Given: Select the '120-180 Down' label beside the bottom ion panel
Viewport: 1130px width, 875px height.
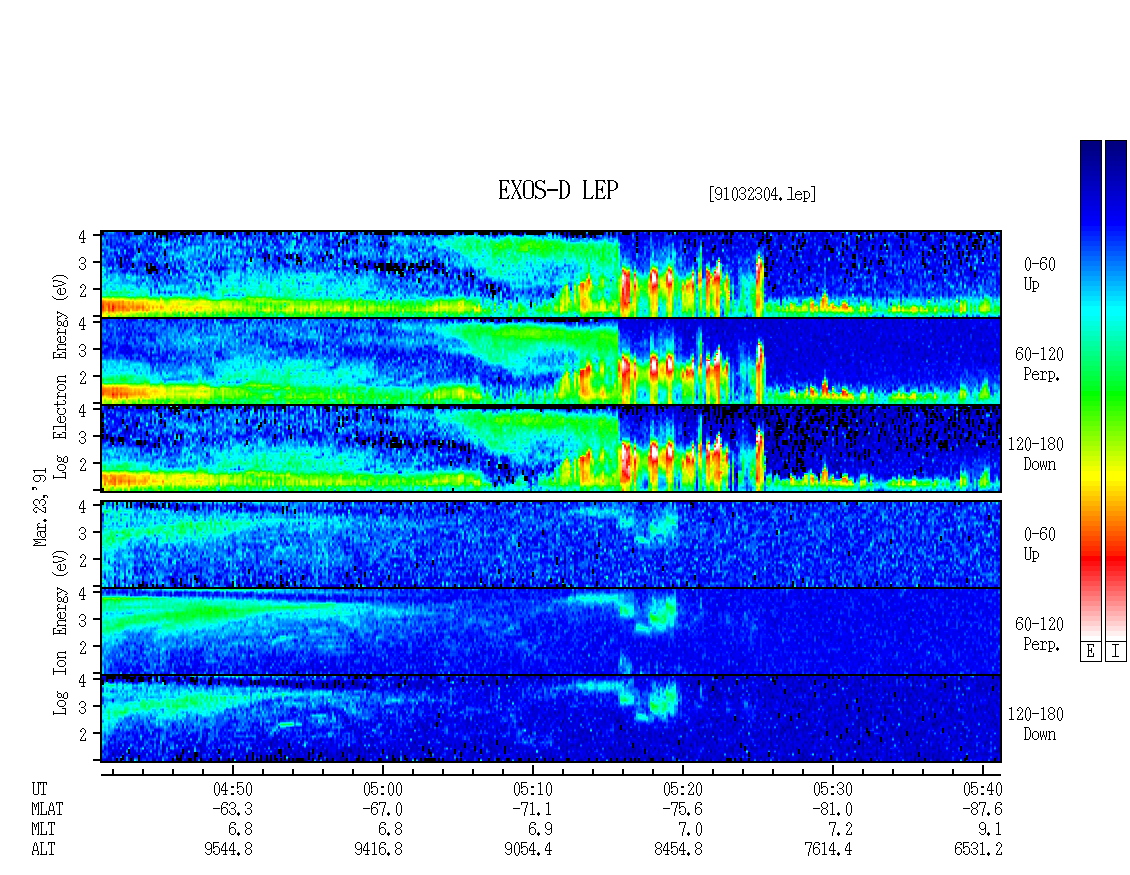Looking at the screenshot, I should [1036, 724].
